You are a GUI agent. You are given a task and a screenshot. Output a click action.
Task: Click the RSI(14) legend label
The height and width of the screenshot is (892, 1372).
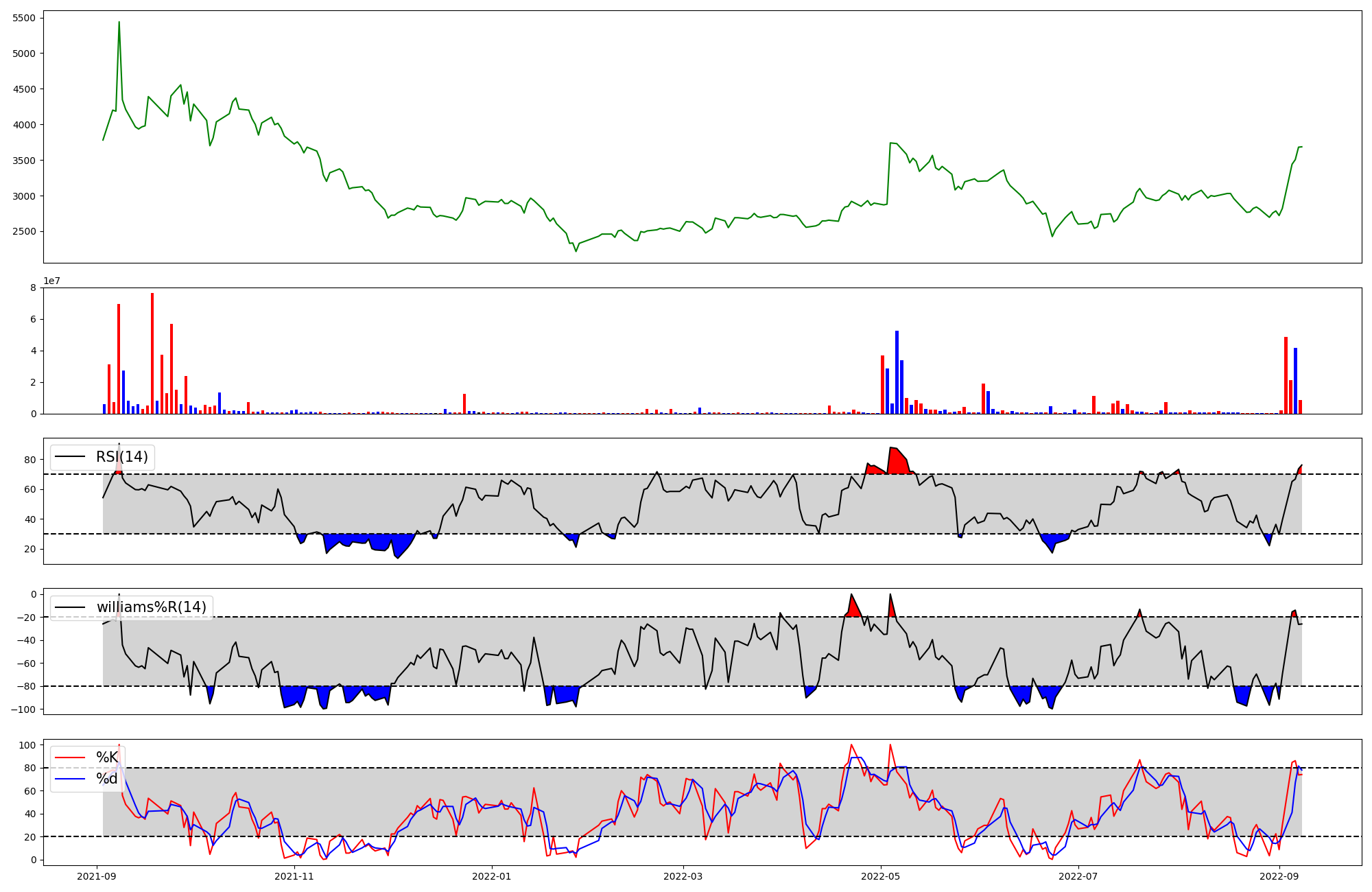121,457
